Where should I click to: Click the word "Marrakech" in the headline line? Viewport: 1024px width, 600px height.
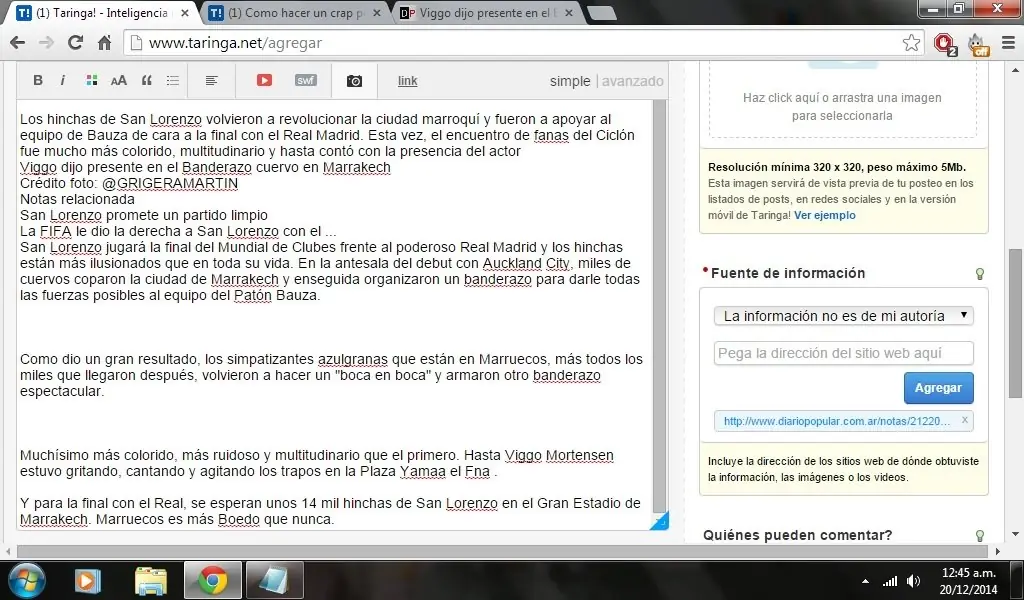pos(357,167)
